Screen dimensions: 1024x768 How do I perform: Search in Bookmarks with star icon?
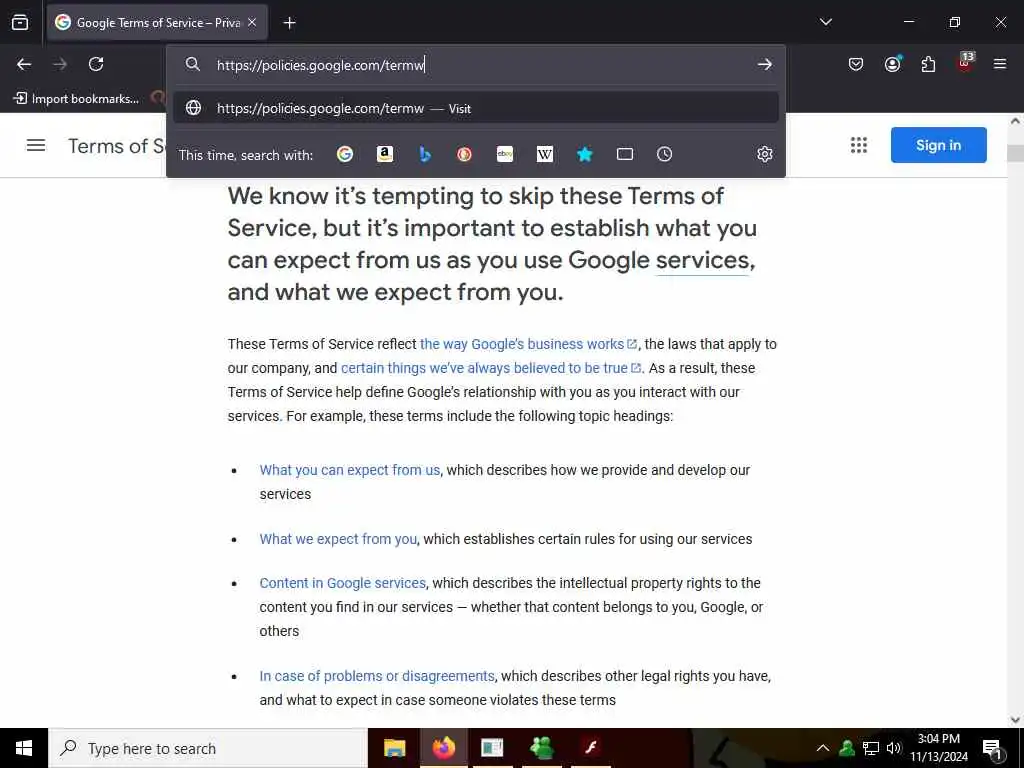(584, 154)
